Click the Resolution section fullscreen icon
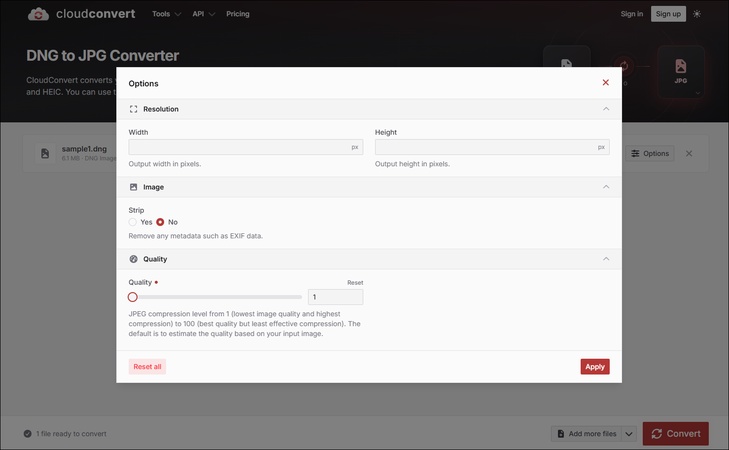The image size is (729, 450). click(x=133, y=109)
